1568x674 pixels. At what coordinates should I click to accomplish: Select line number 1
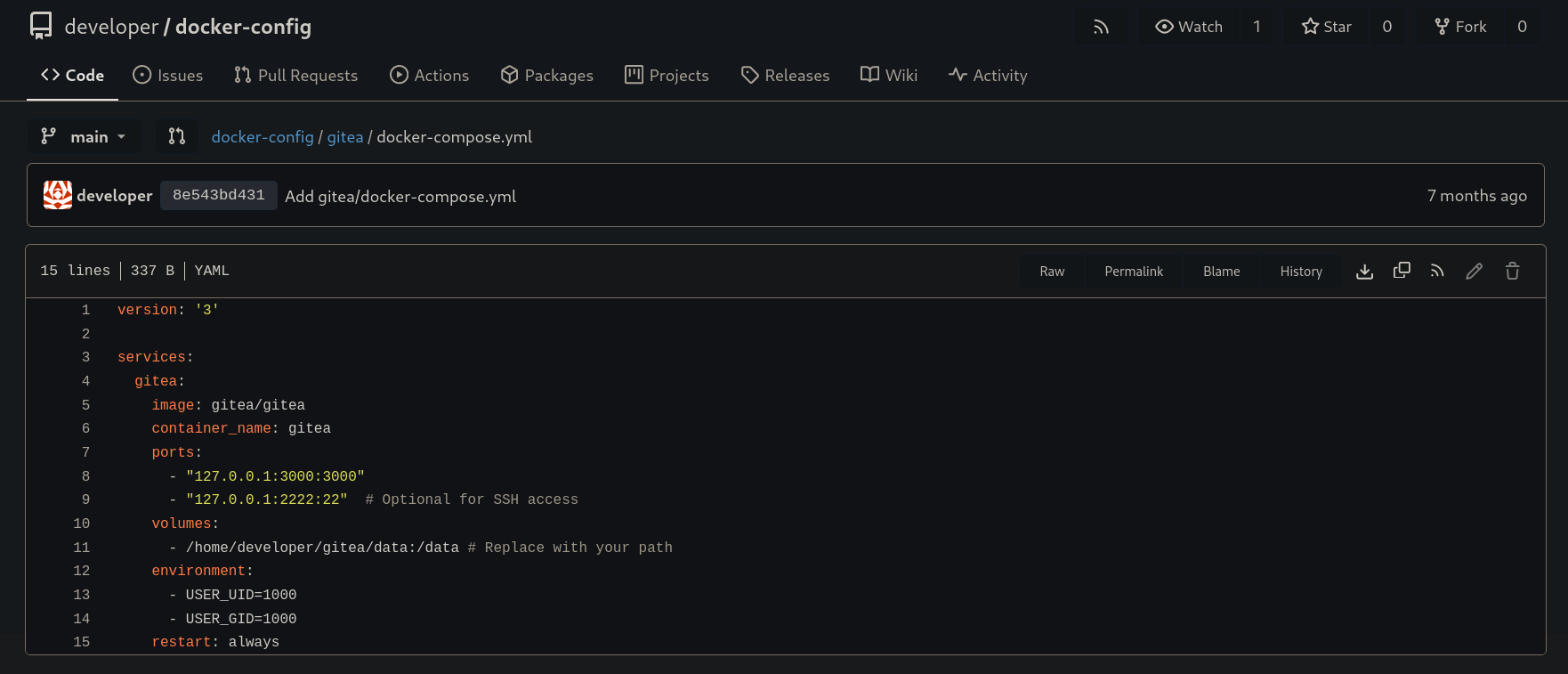[x=85, y=310]
